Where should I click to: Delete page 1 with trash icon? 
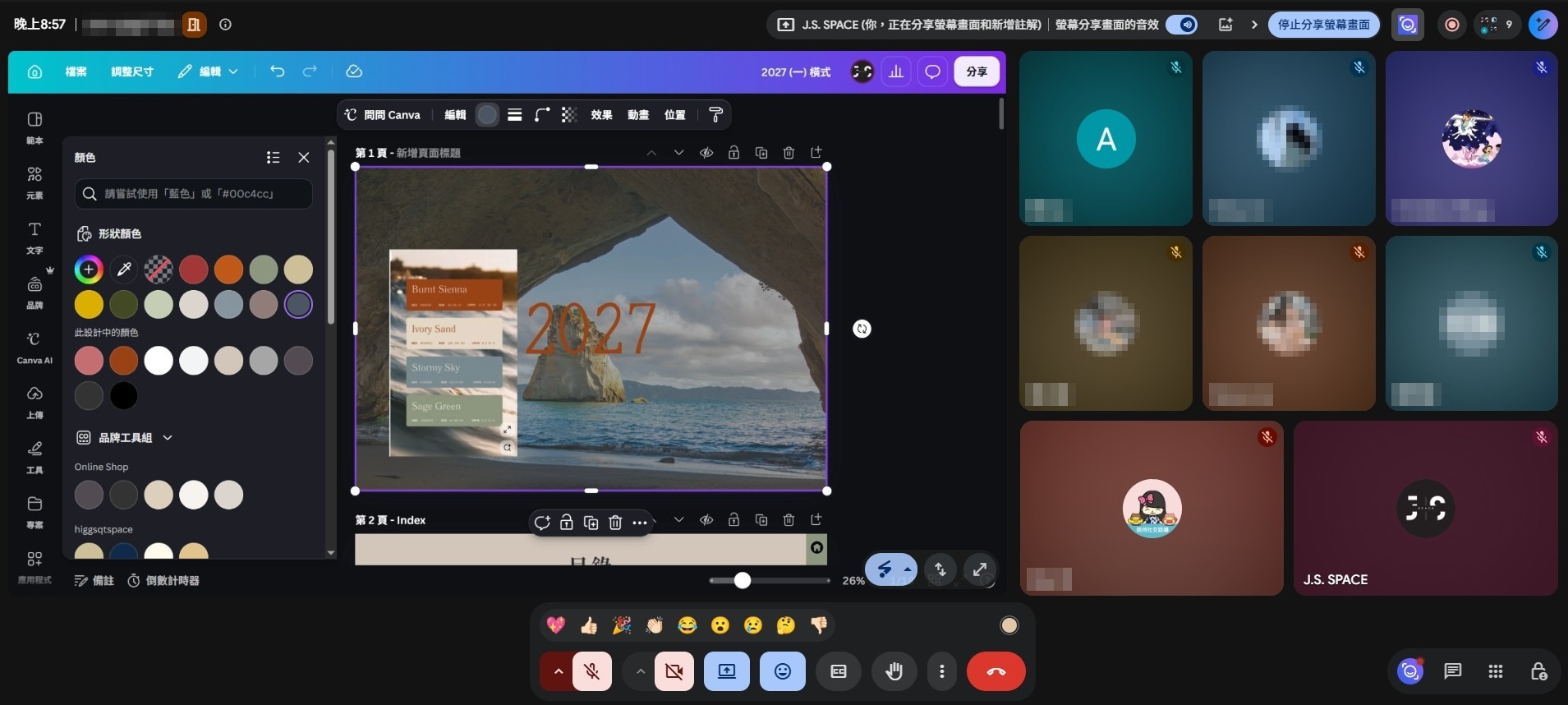[x=789, y=153]
